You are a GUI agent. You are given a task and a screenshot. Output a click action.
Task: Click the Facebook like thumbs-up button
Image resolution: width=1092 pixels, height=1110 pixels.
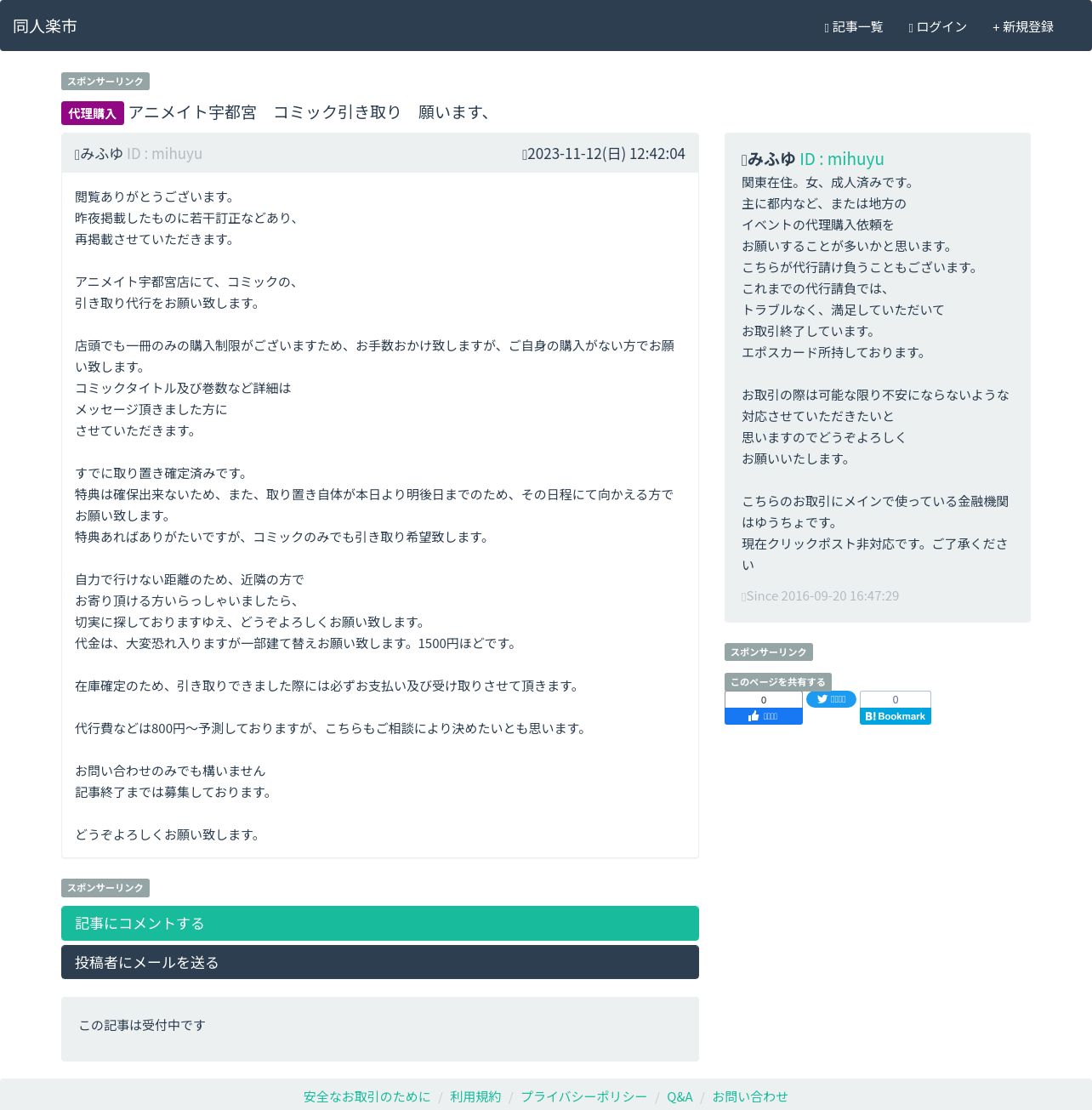click(764, 716)
